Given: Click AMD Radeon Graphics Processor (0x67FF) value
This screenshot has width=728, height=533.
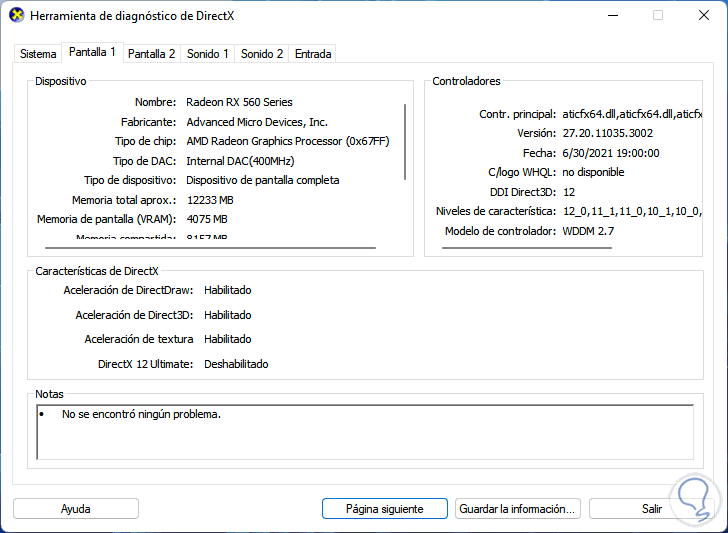Looking at the screenshot, I should (288, 141).
